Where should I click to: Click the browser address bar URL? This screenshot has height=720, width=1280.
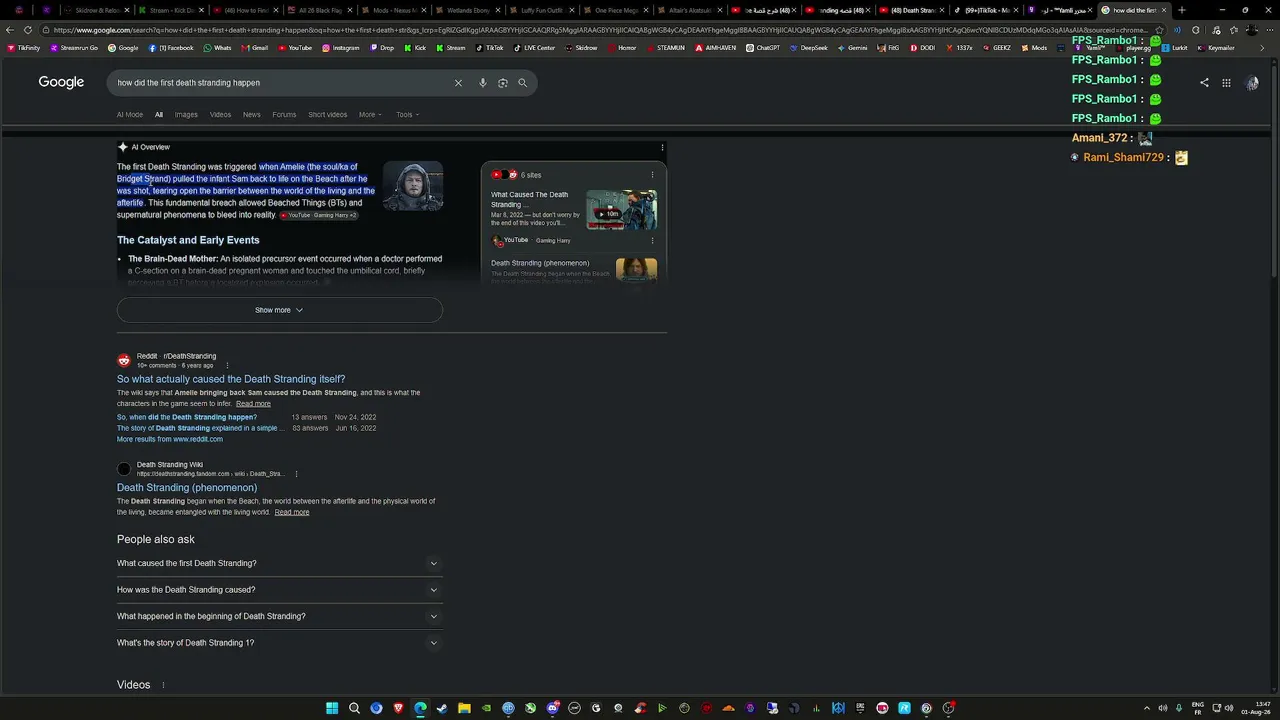600,30
